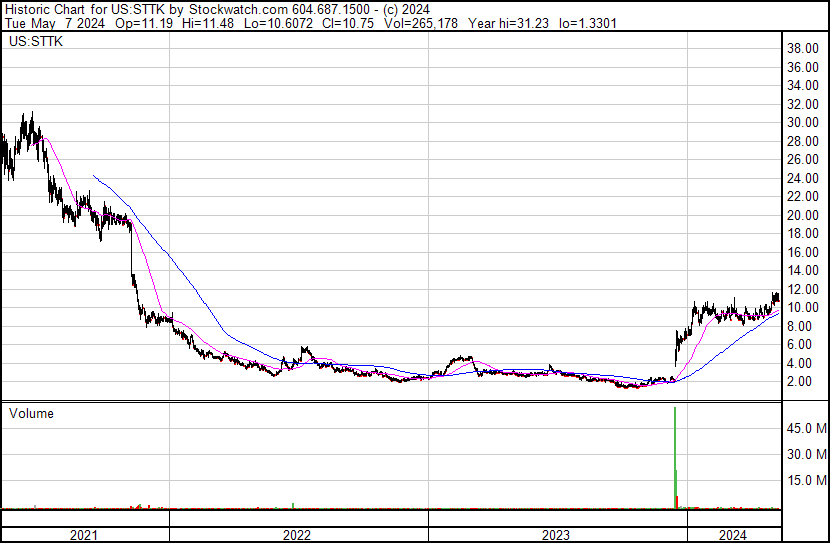Click the start of the blue moving average line
830x543 pixels.
point(93,176)
